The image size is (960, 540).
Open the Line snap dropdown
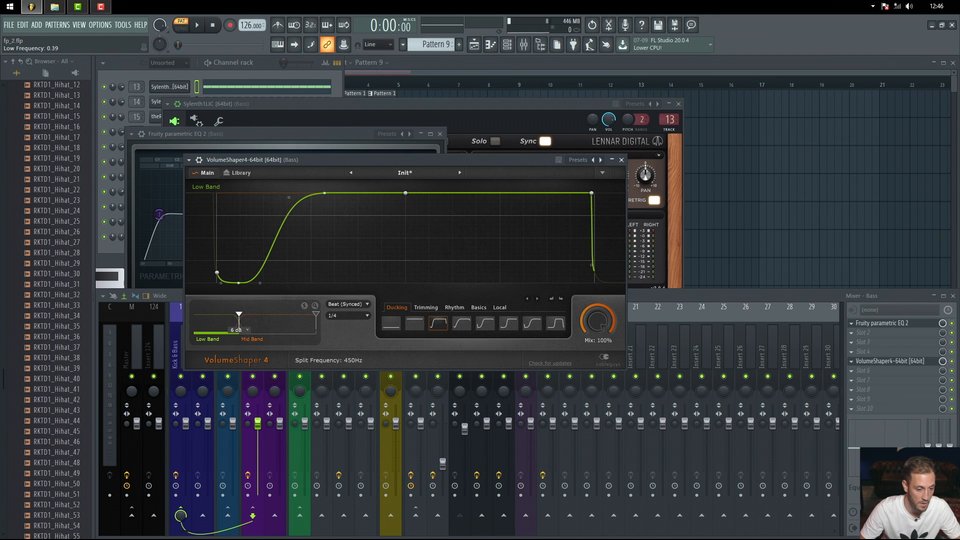[378, 44]
